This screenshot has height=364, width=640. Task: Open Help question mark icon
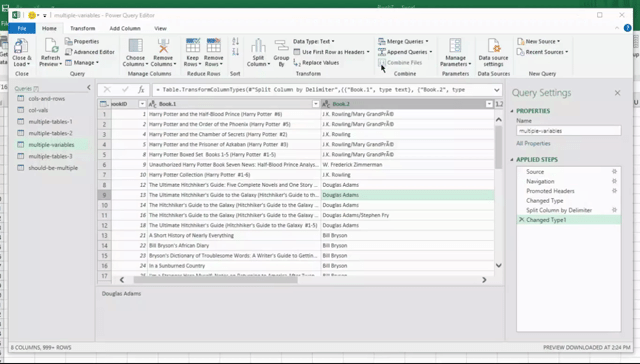(x=627, y=28)
